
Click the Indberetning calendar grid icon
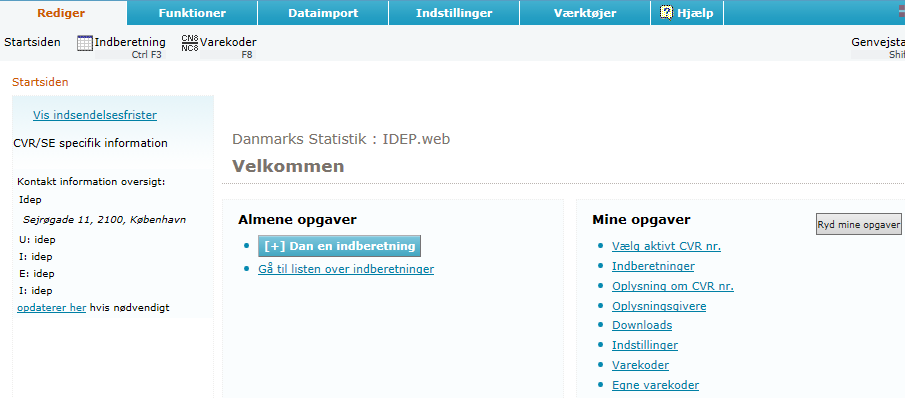tap(85, 43)
